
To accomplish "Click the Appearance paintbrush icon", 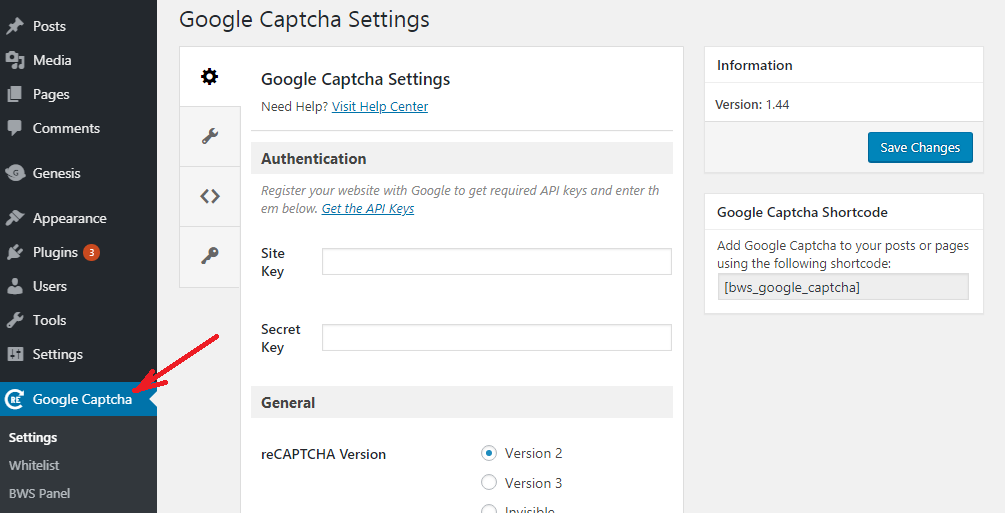I will (x=15, y=218).
